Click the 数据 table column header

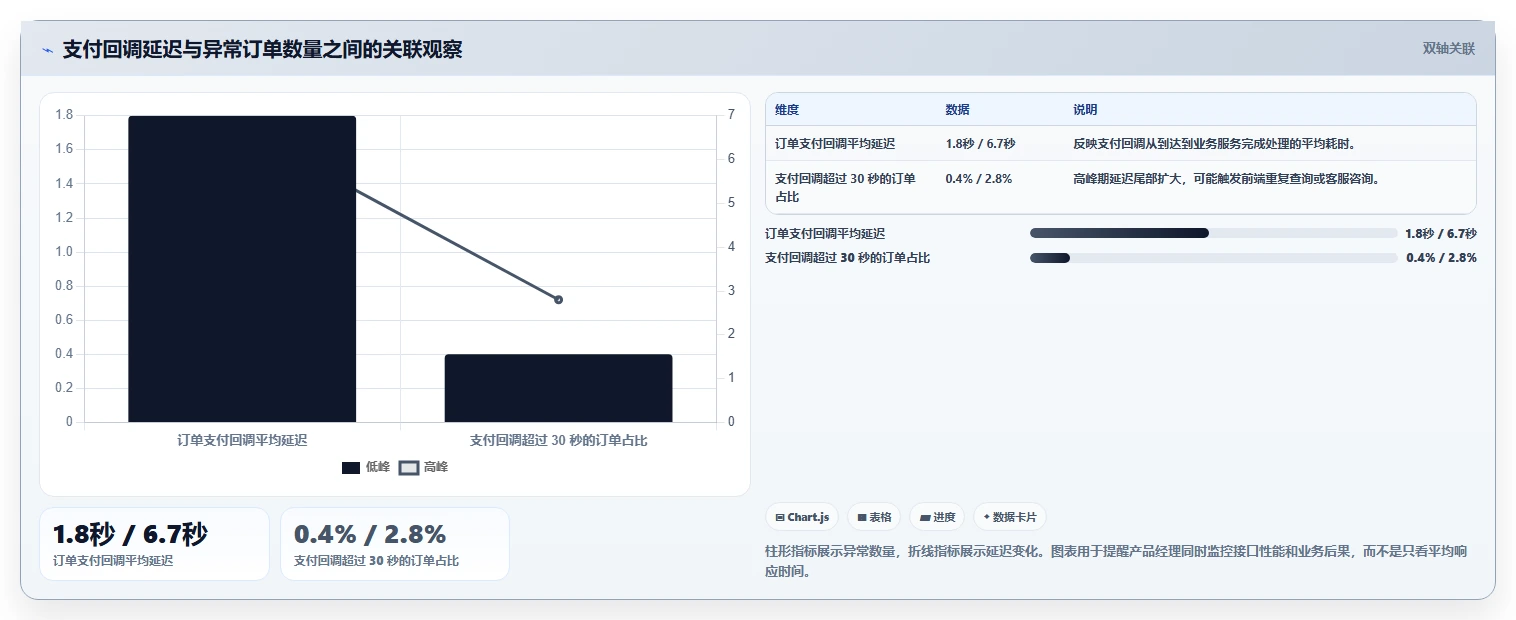tap(957, 110)
